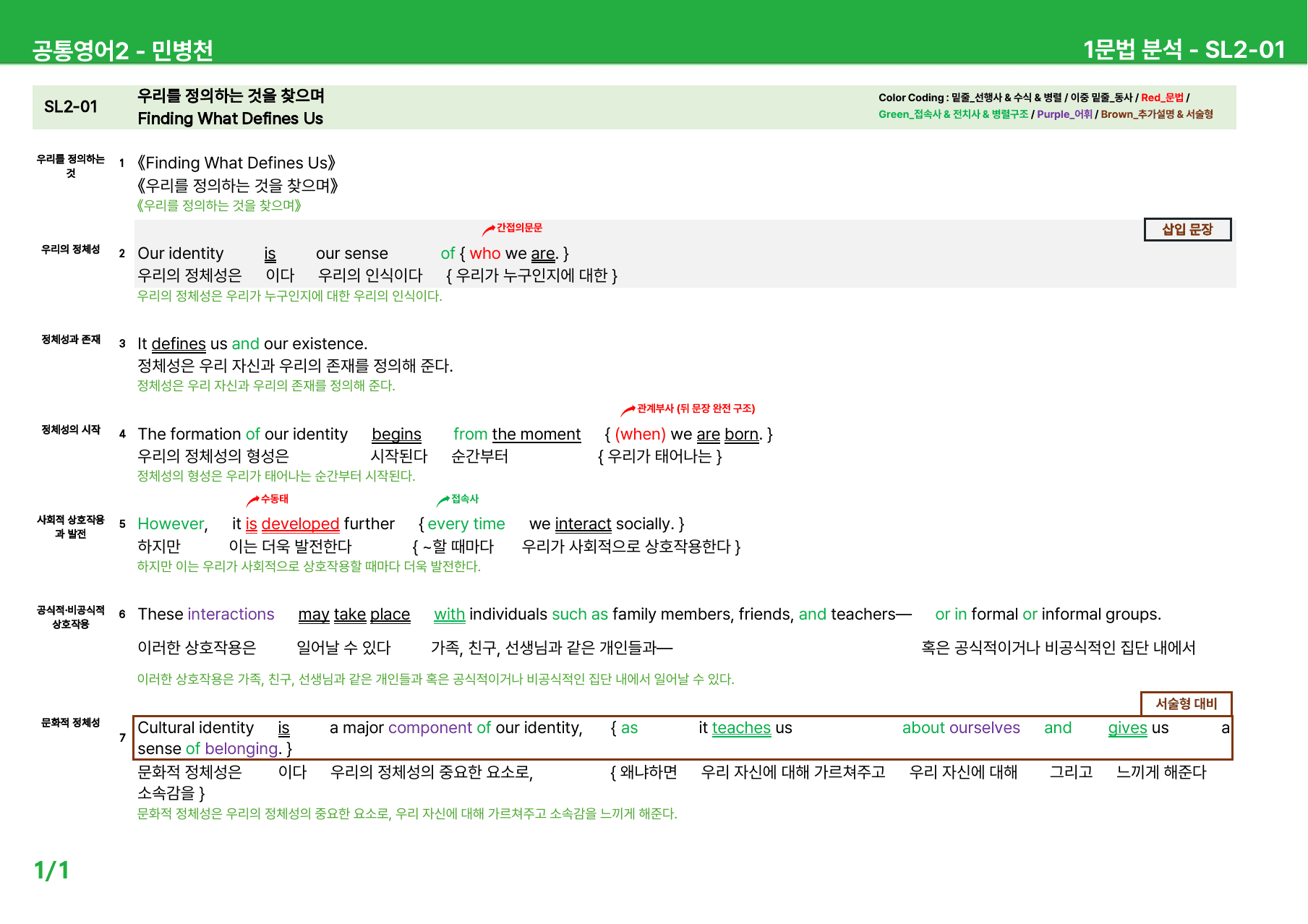The width and height of the screenshot is (1308, 924).
Task: Click the green 'about ourselves' in sentence 7
Action: [x=961, y=728]
